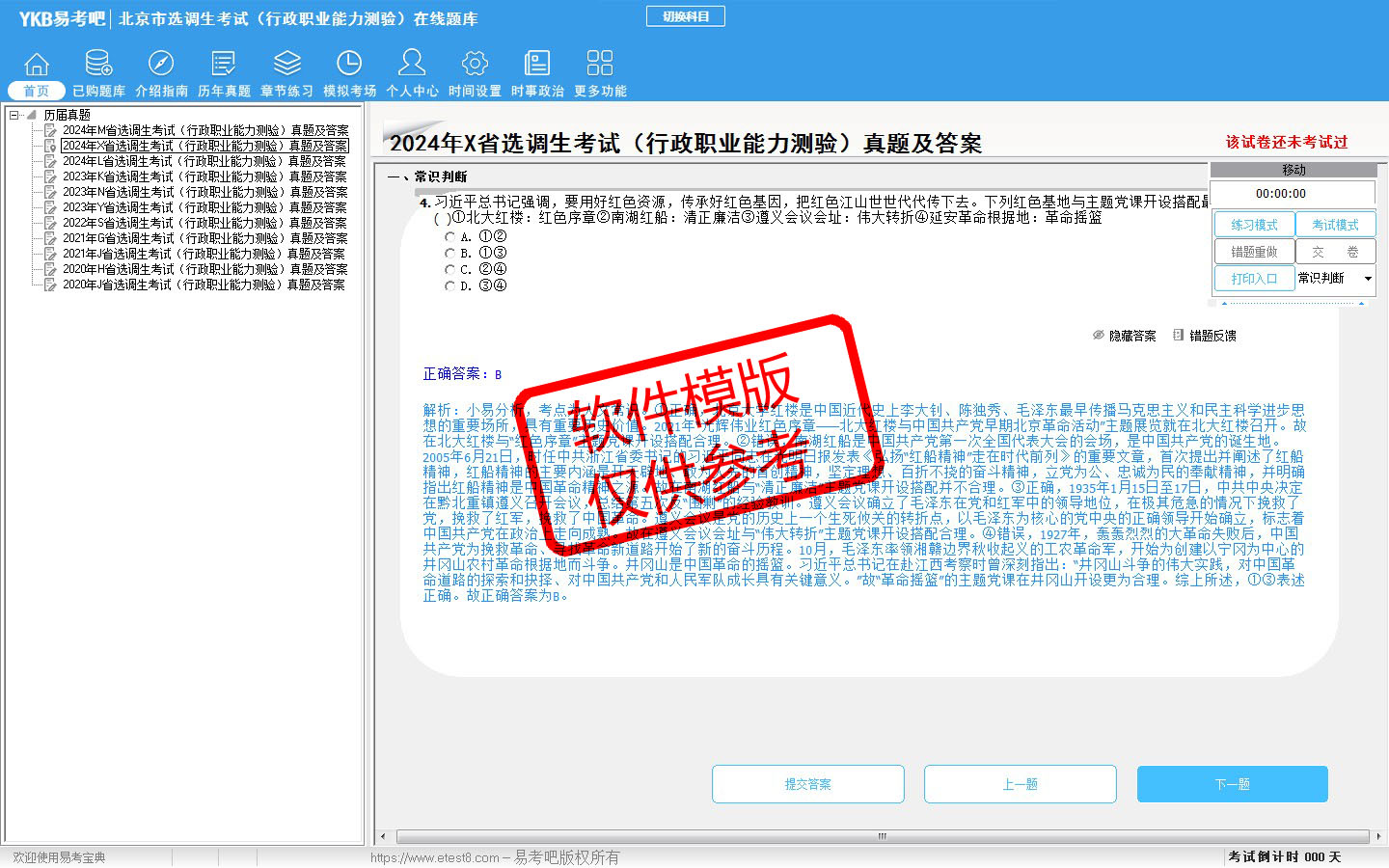Image resolution: width=1389 pixels, height=868 pixels.
Task: Open the 模拟考场 clock icon
Action: click(349, 65)
